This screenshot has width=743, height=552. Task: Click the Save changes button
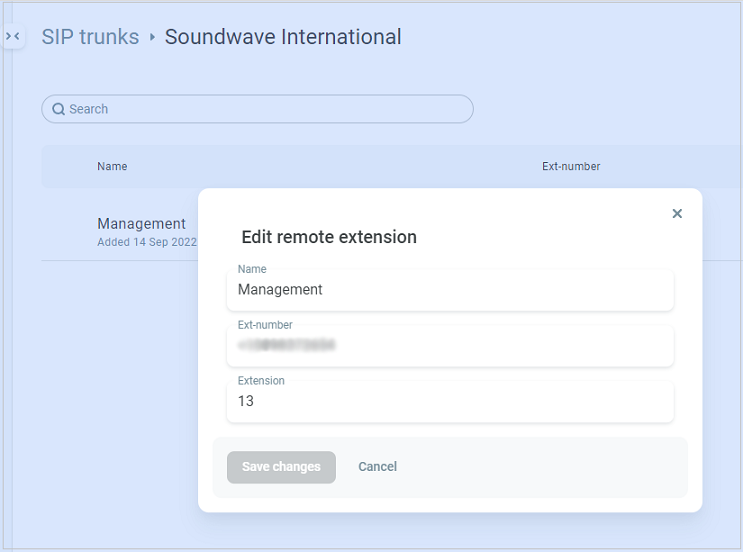tap(281, 467)
